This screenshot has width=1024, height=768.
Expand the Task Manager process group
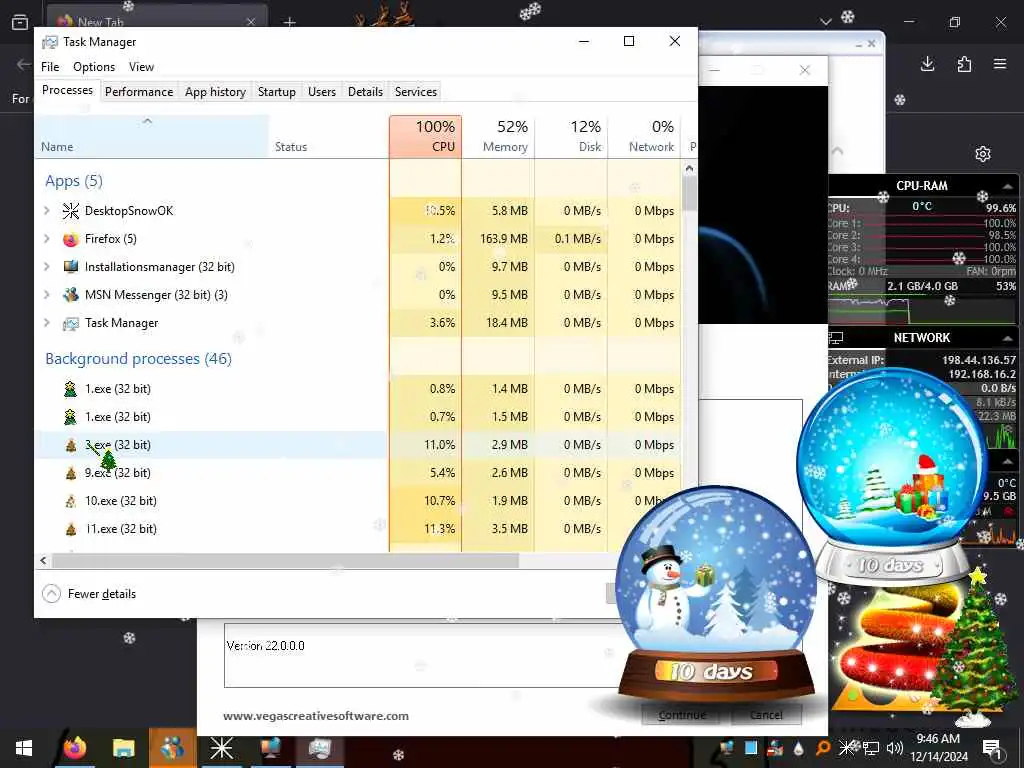[x=46, y=323]
